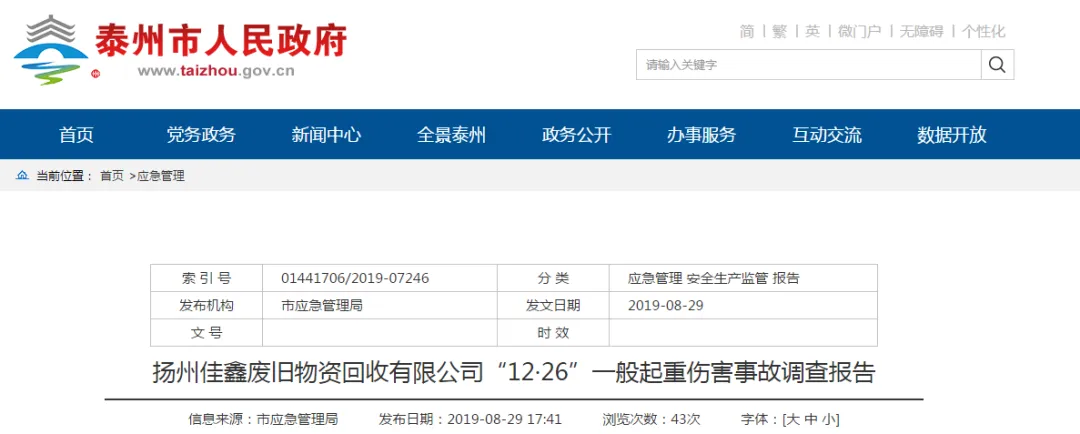The width and height of the screenshot is (1080, 434).
Task: Click the 发文日期 value 2019-08-29
Action: click(x=665, y=305)
